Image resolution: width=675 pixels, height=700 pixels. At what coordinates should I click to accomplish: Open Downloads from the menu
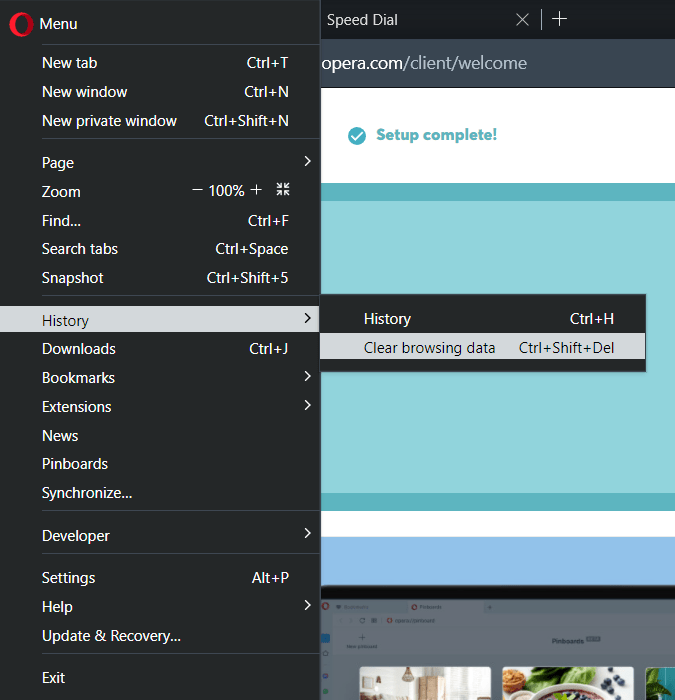[160, 349]
